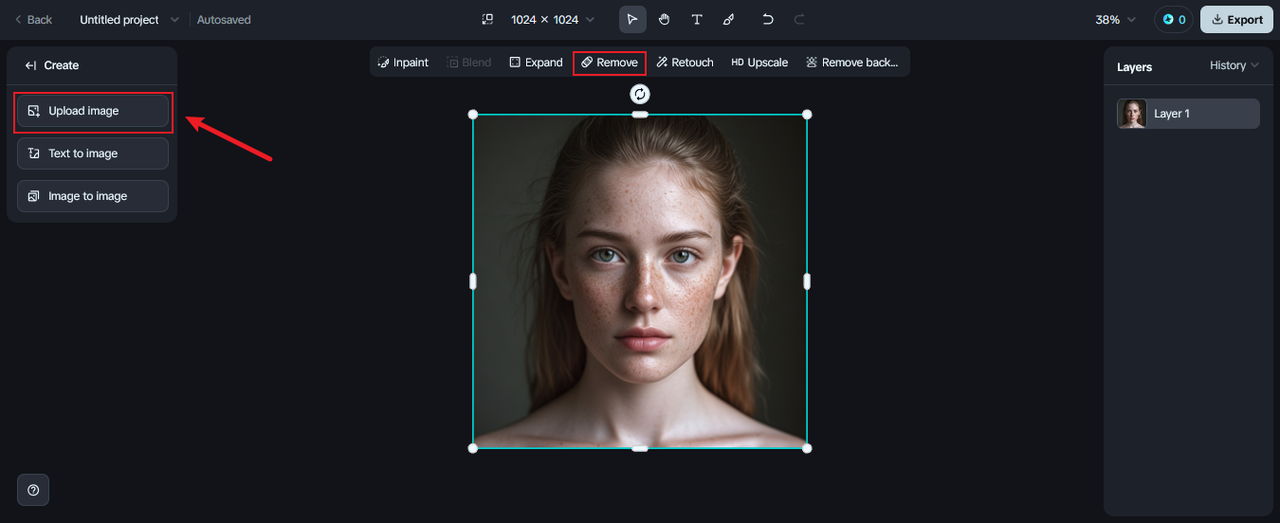The height and width of the screenshot is (523, 1280).
Task: Click the Back button
Action: coord(33,20)
